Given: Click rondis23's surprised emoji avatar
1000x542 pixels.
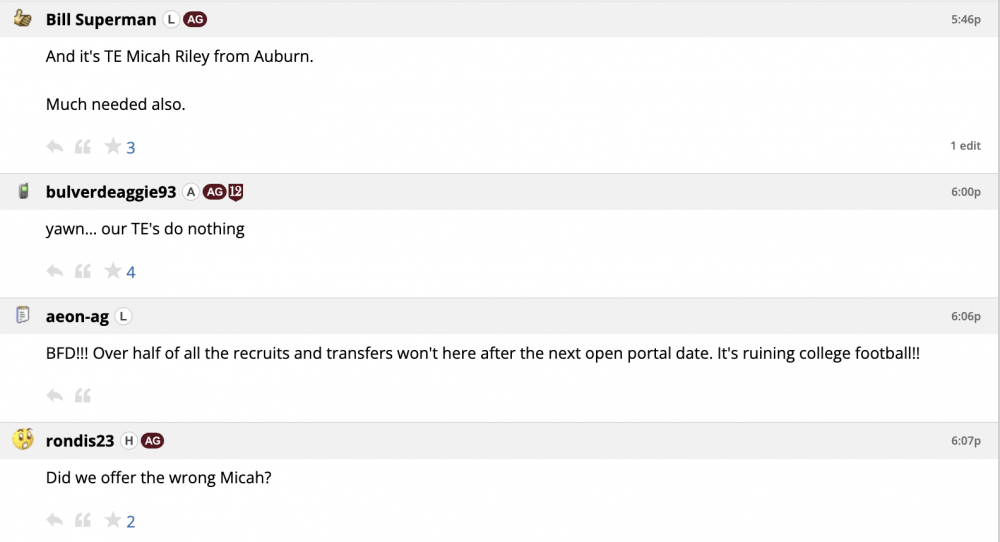Looking at the screenshot, I should coord(23,440).
